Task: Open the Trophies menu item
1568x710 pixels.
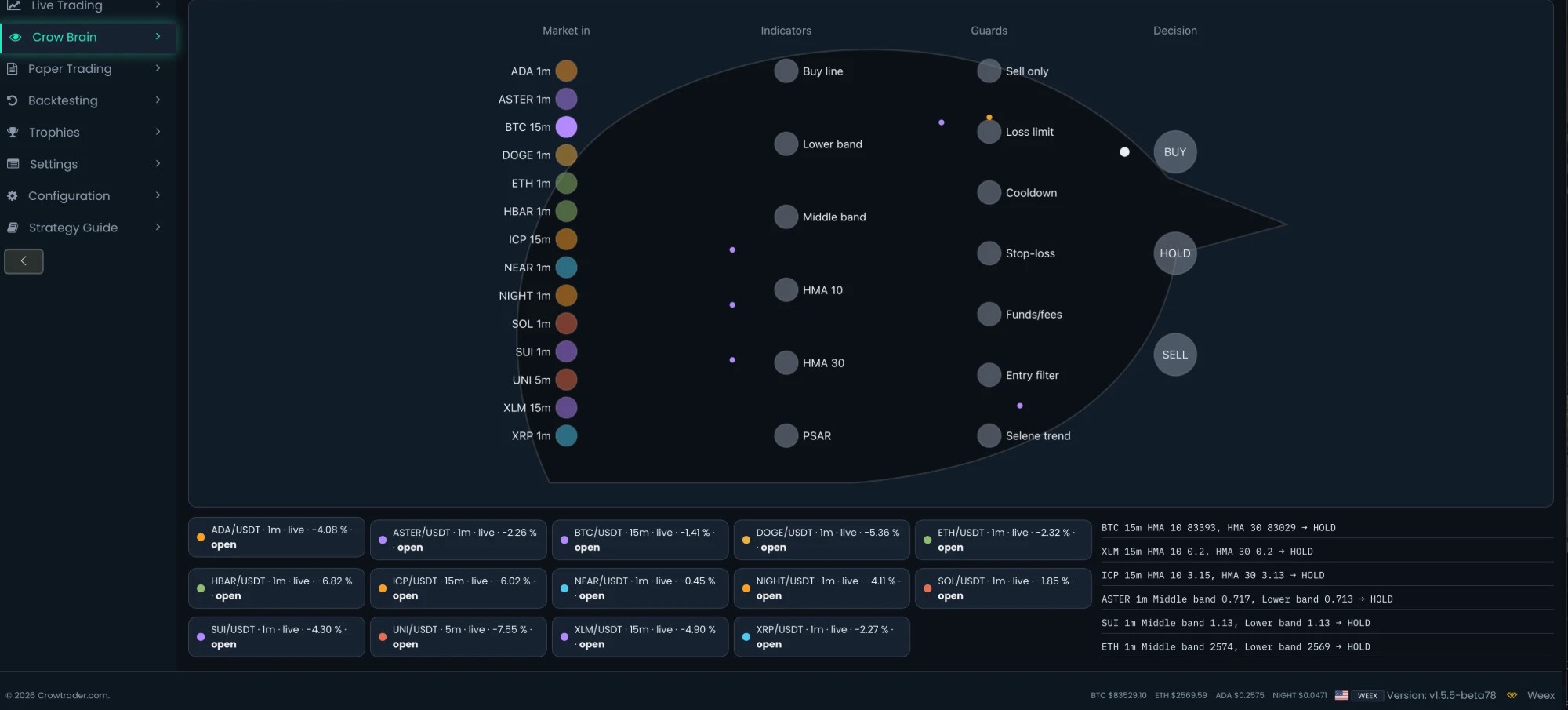Action: (88, 133)
